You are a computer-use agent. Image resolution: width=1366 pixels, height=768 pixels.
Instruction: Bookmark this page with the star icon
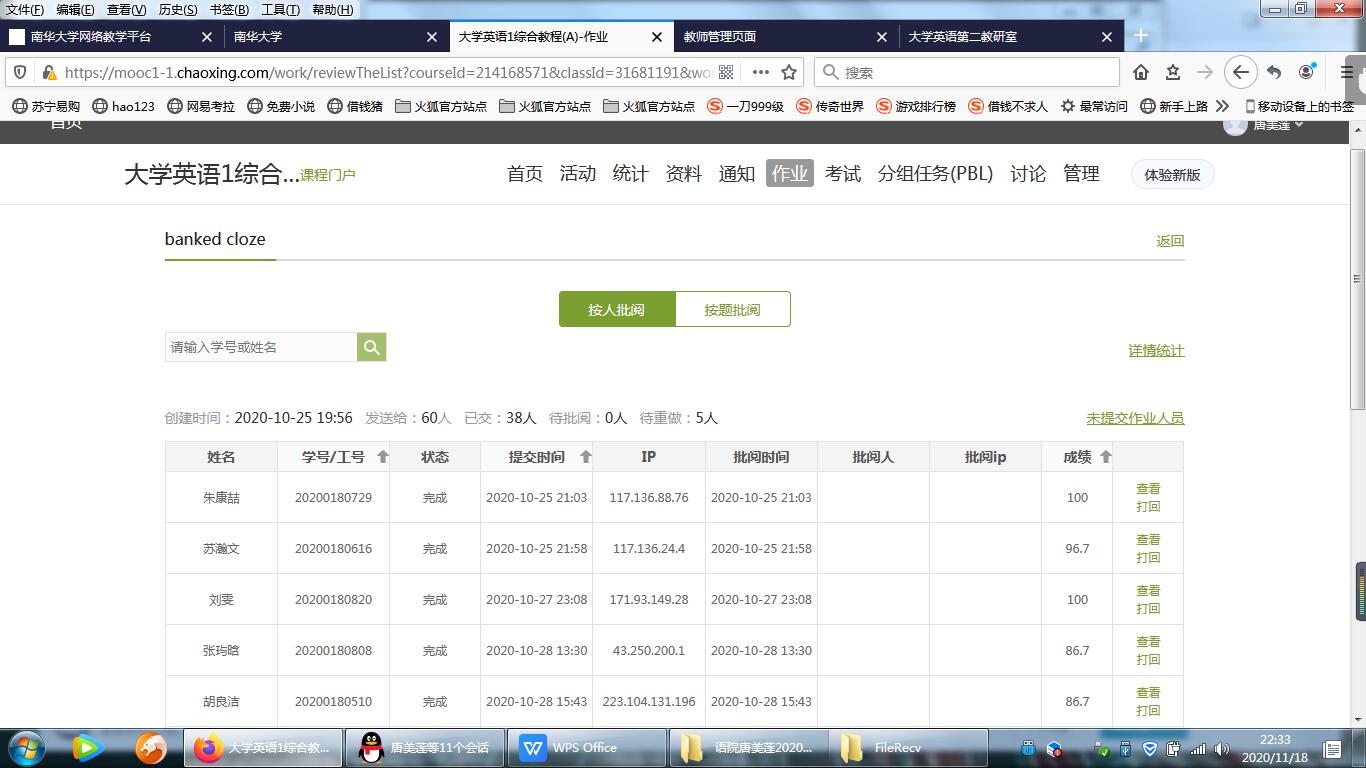(789, 72)
